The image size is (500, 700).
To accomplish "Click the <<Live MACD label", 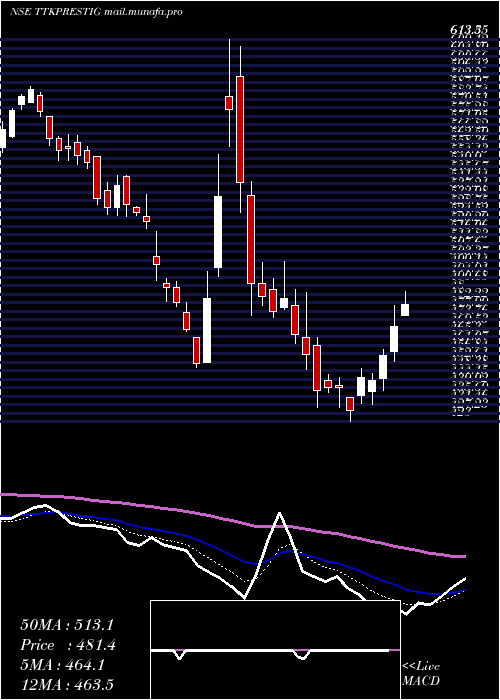I will click(x=421, y=674).
